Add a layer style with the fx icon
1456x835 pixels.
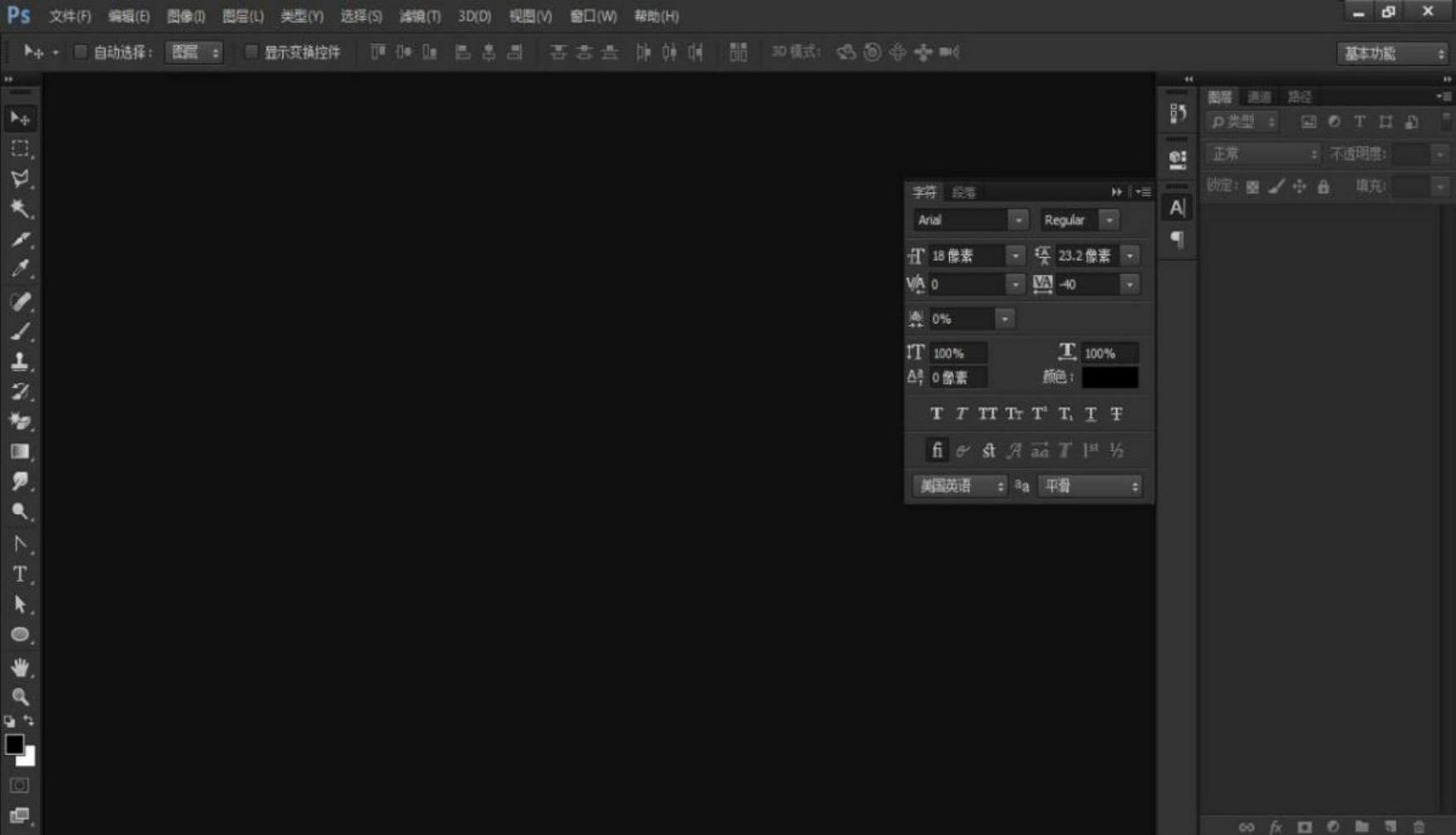click(1276, 827)
